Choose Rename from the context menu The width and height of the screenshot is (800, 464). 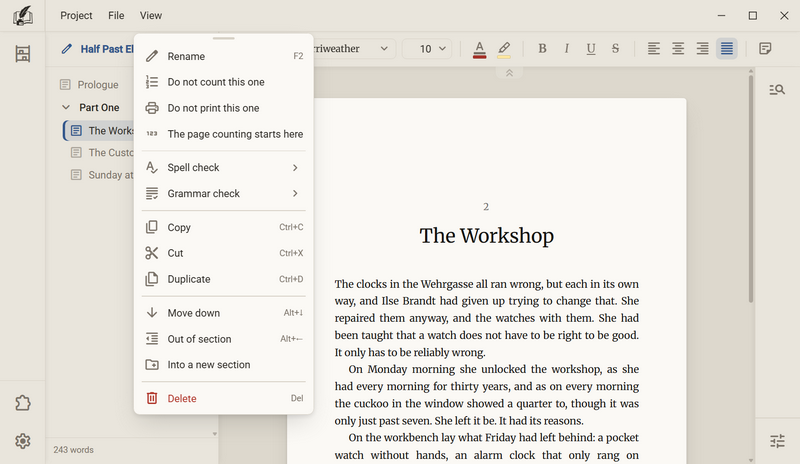click(x=223, y=56)
